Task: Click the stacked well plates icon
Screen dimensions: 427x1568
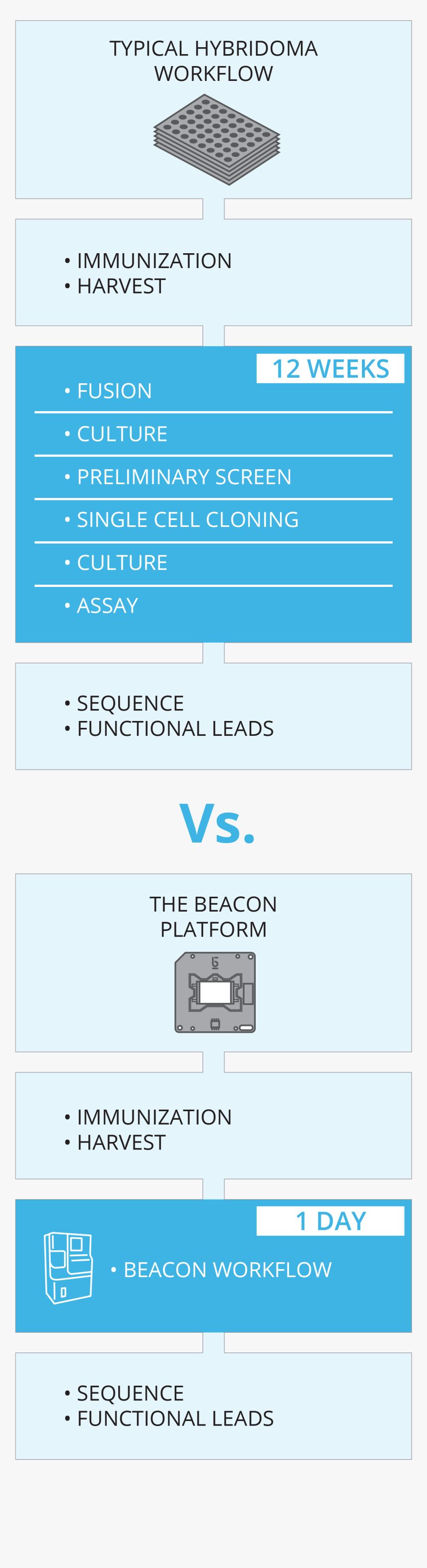Action: 216,139
